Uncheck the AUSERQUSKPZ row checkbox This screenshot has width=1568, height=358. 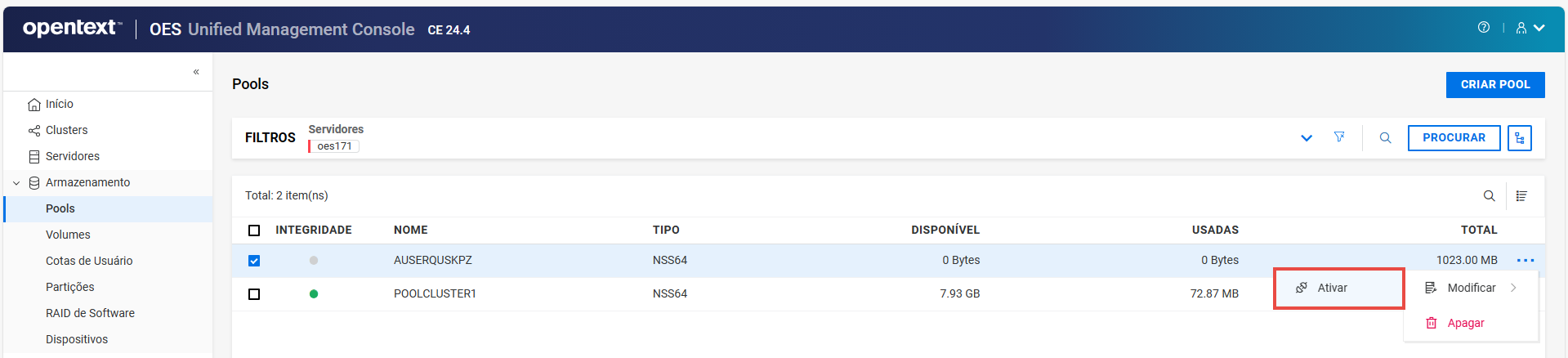coord(254,261)
